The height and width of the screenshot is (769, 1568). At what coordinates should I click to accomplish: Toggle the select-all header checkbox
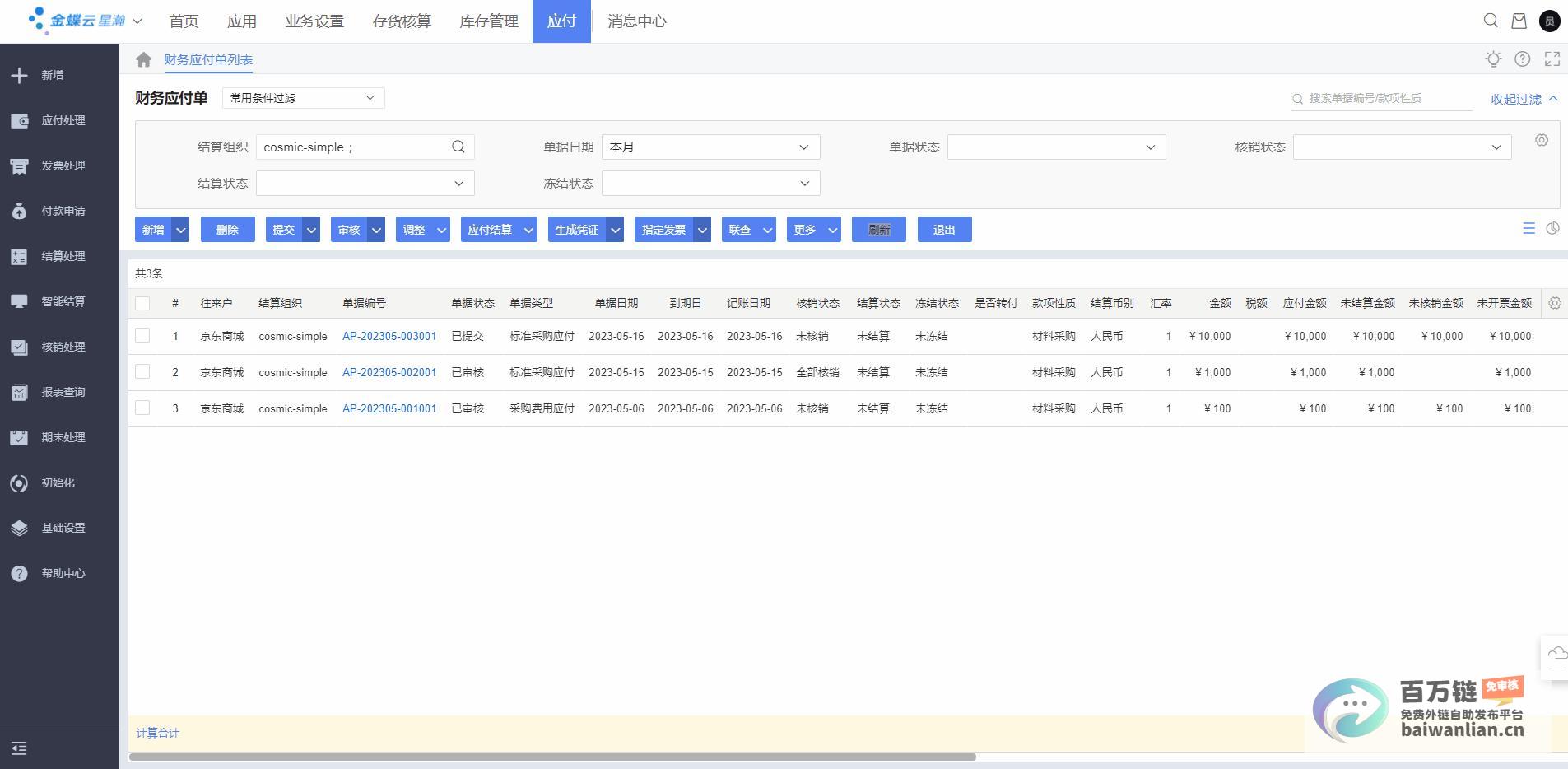click(142, 303)
